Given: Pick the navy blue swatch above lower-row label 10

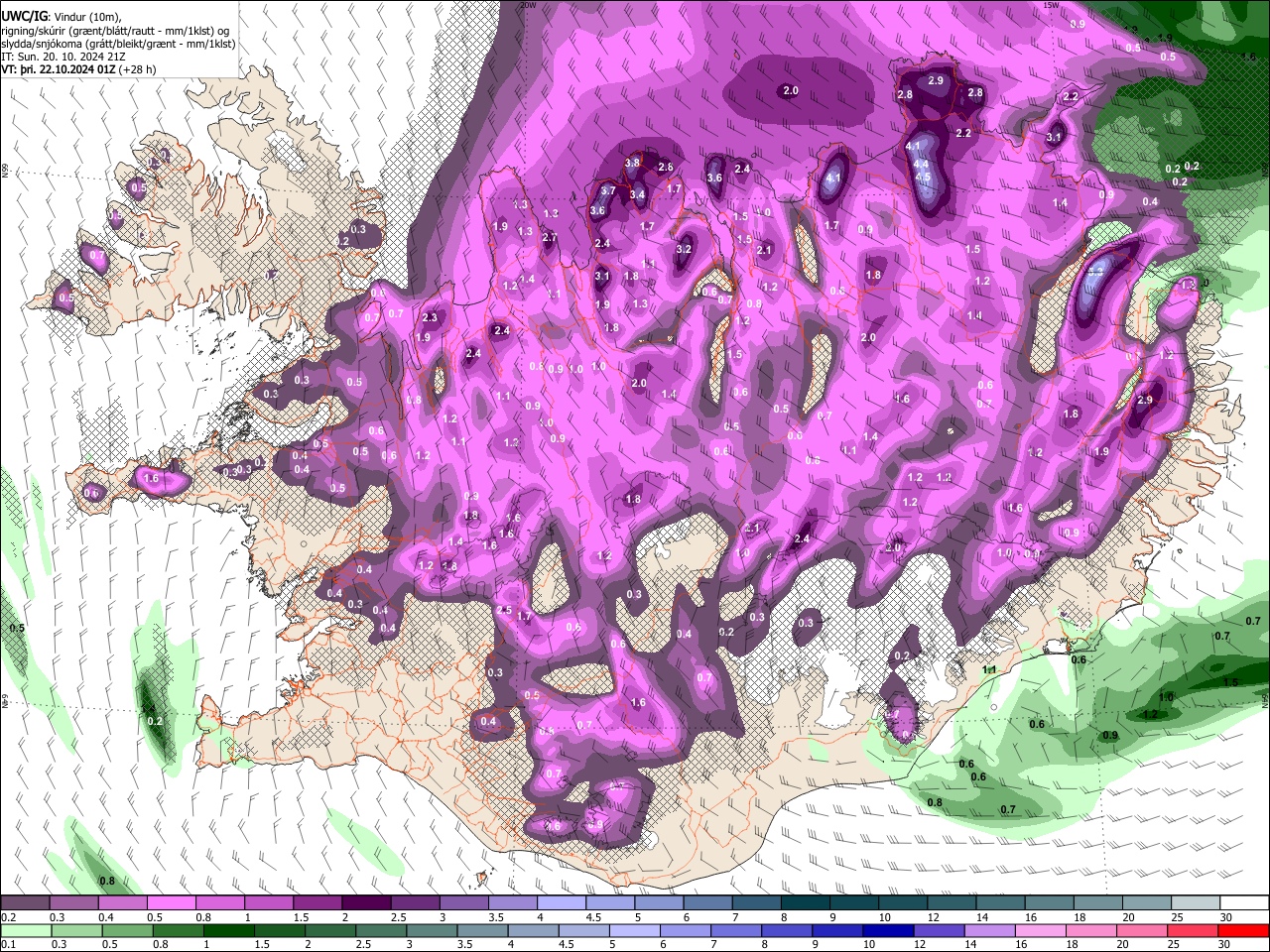Looking at the screenshot, I should [888, 931].
